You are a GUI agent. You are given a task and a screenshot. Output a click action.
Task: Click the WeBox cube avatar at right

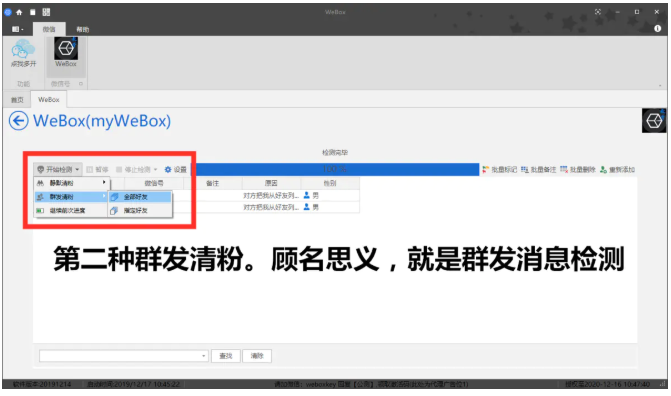(x=654, y=121)
